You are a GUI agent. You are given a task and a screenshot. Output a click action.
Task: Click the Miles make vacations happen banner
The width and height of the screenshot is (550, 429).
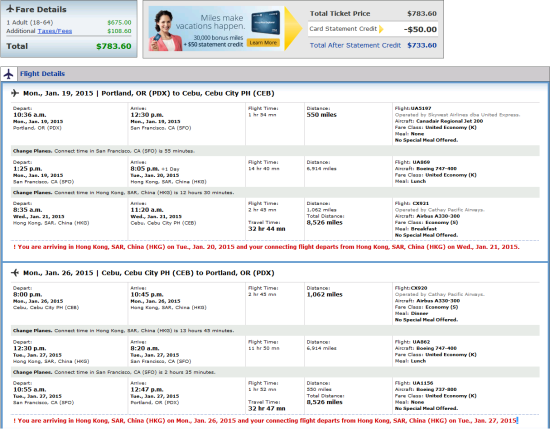(x=216, y=29)
